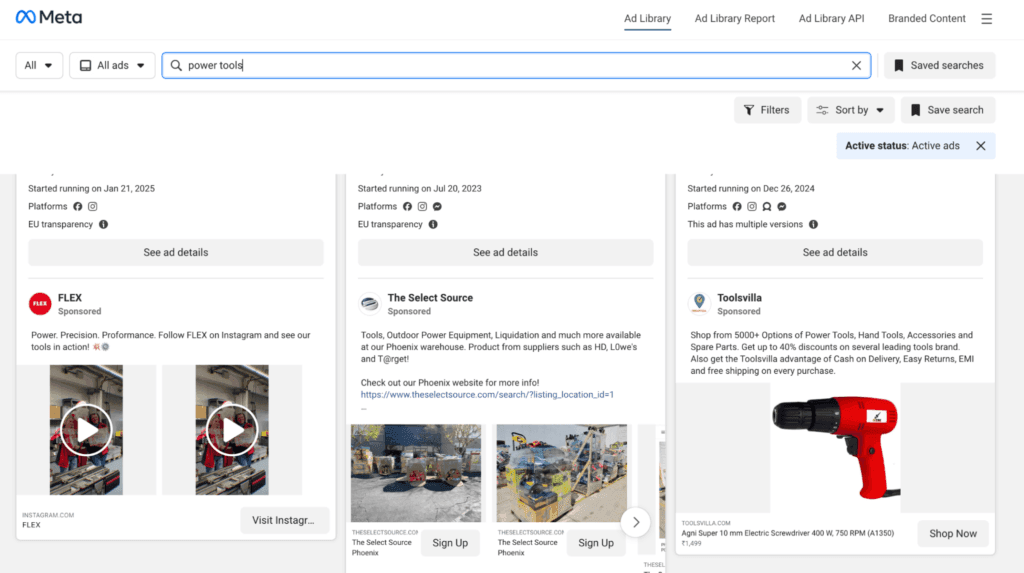Viewport: 1024px width, 573px height.
Task: Click 'Started running on Jan 21, 2025' text
Action: click(x=91, y=188)
